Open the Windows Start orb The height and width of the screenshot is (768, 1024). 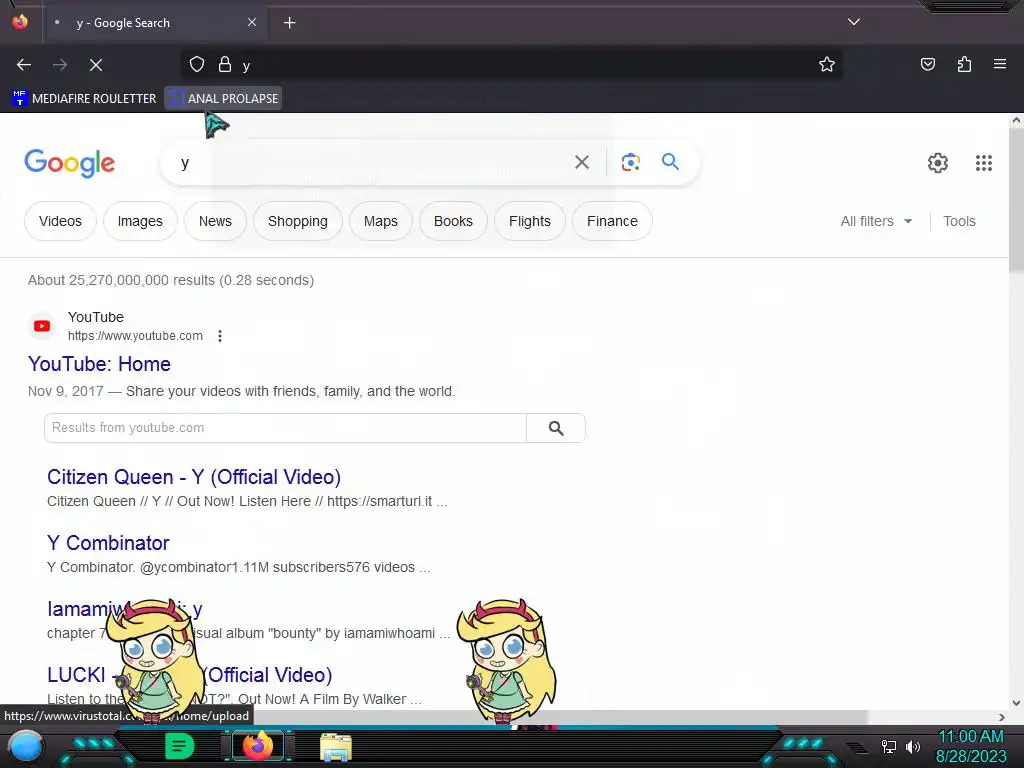tap(26, 747)
